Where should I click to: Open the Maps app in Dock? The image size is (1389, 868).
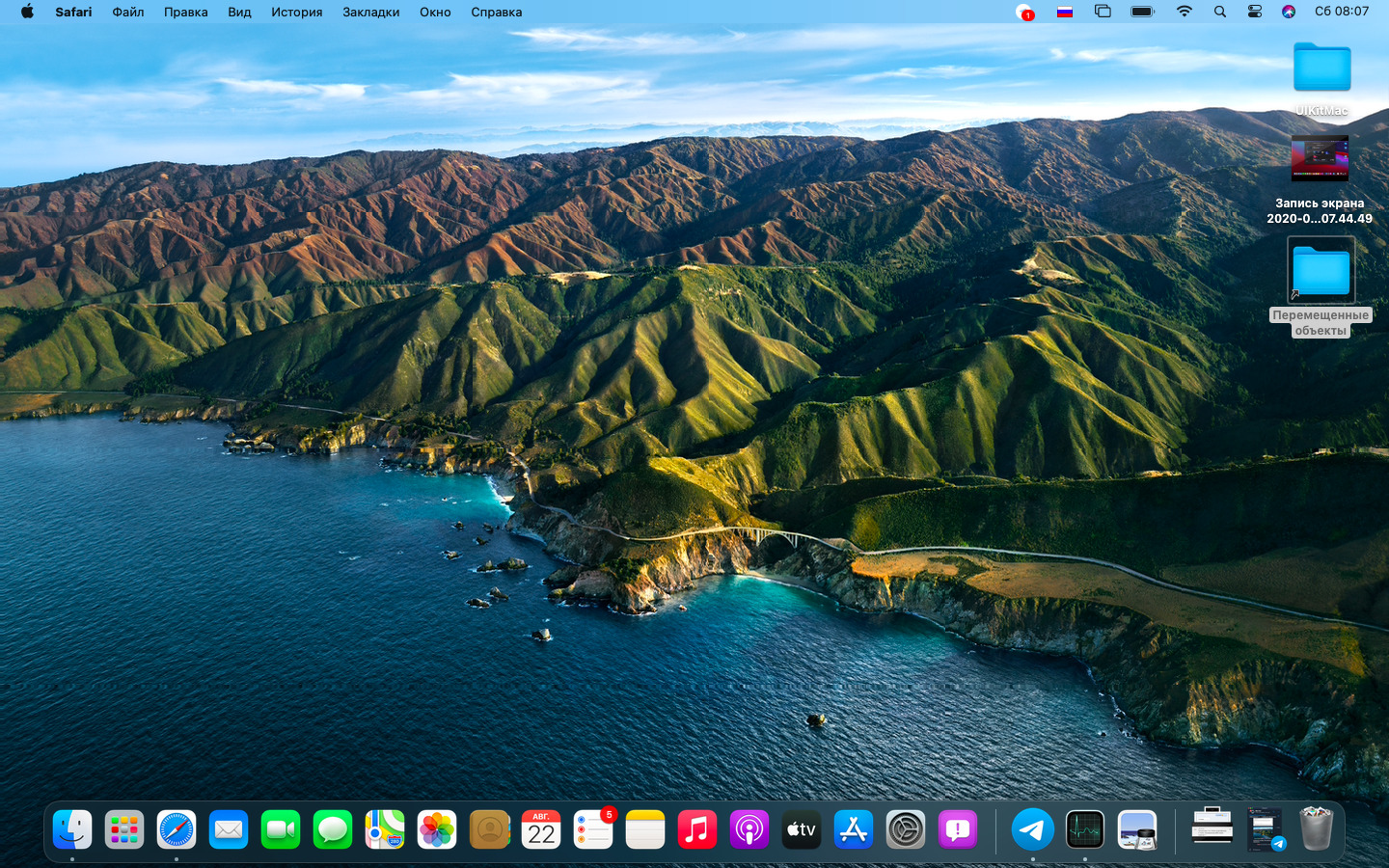point(385,829)
